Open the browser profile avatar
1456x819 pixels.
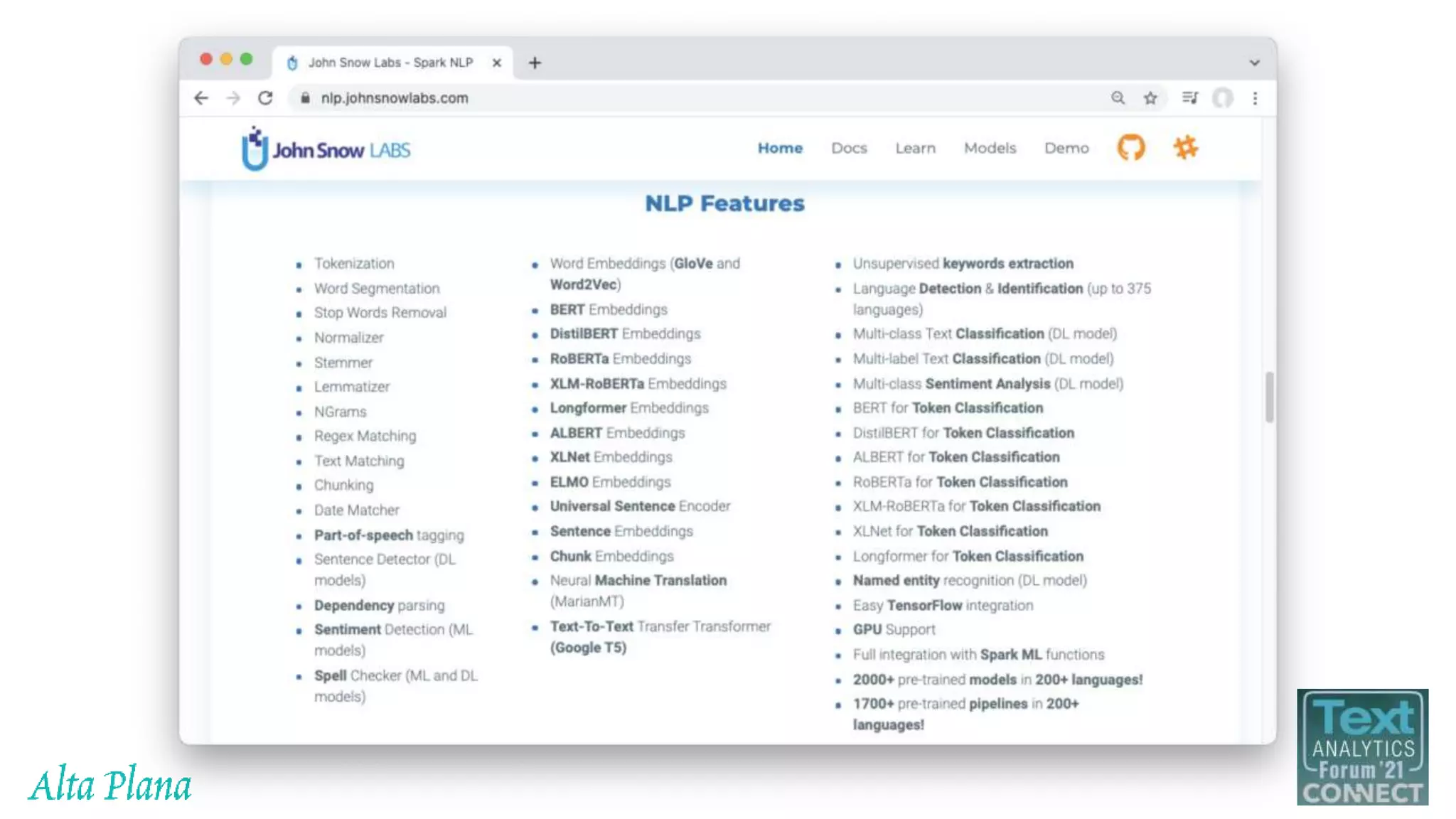click(1222, 98)
